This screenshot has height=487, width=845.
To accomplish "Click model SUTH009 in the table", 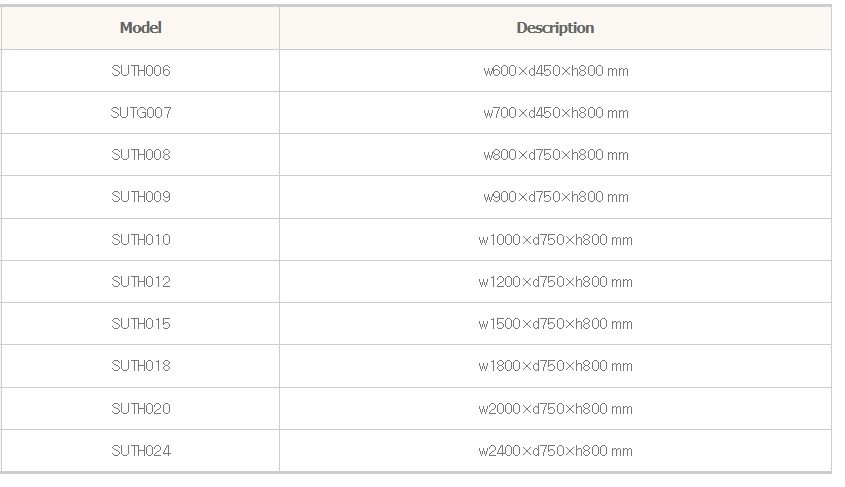I will click(x=141, y=197).
